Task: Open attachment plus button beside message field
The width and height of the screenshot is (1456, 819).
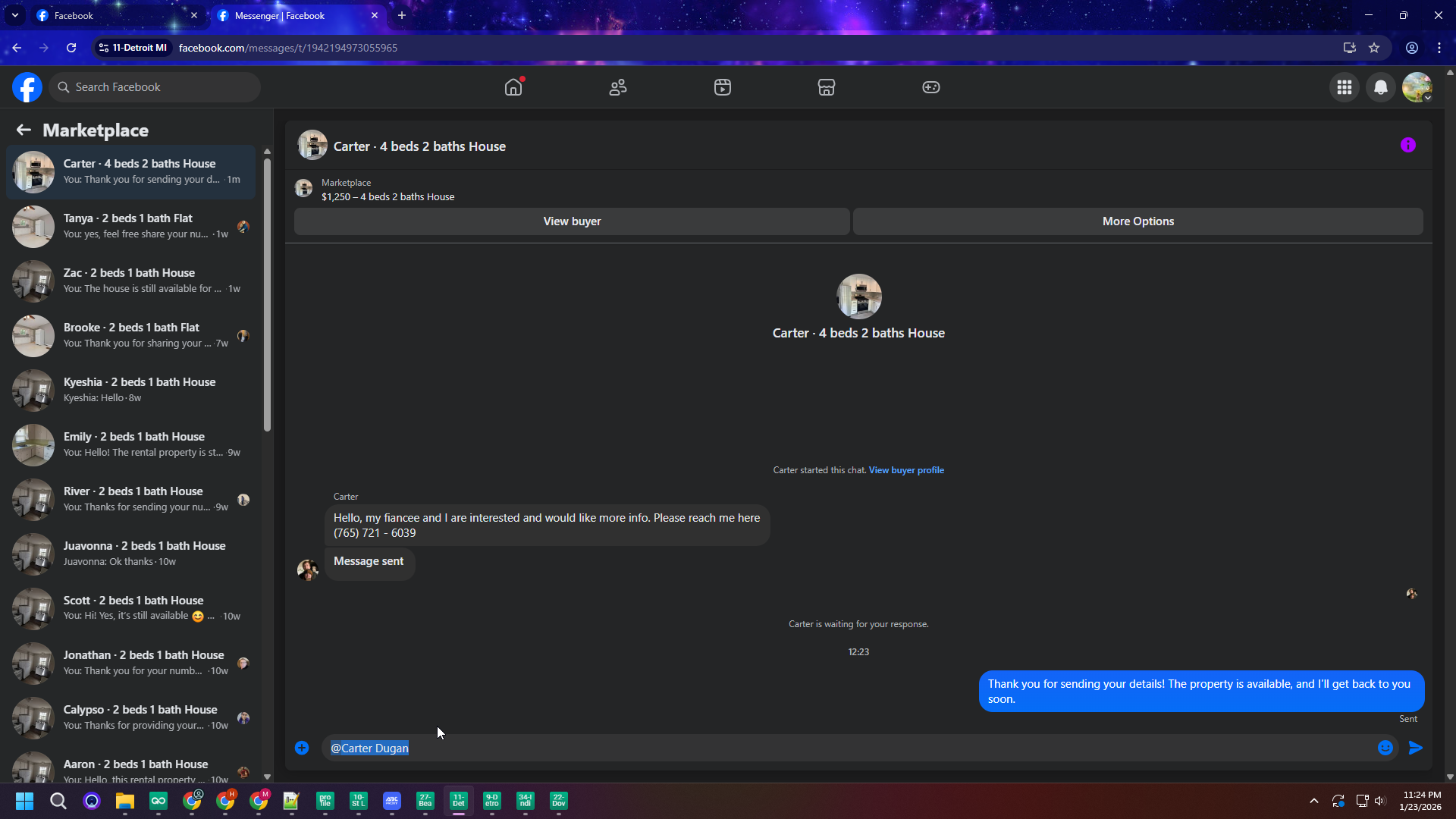Action: pyautogui.click(x=302, y=748)
